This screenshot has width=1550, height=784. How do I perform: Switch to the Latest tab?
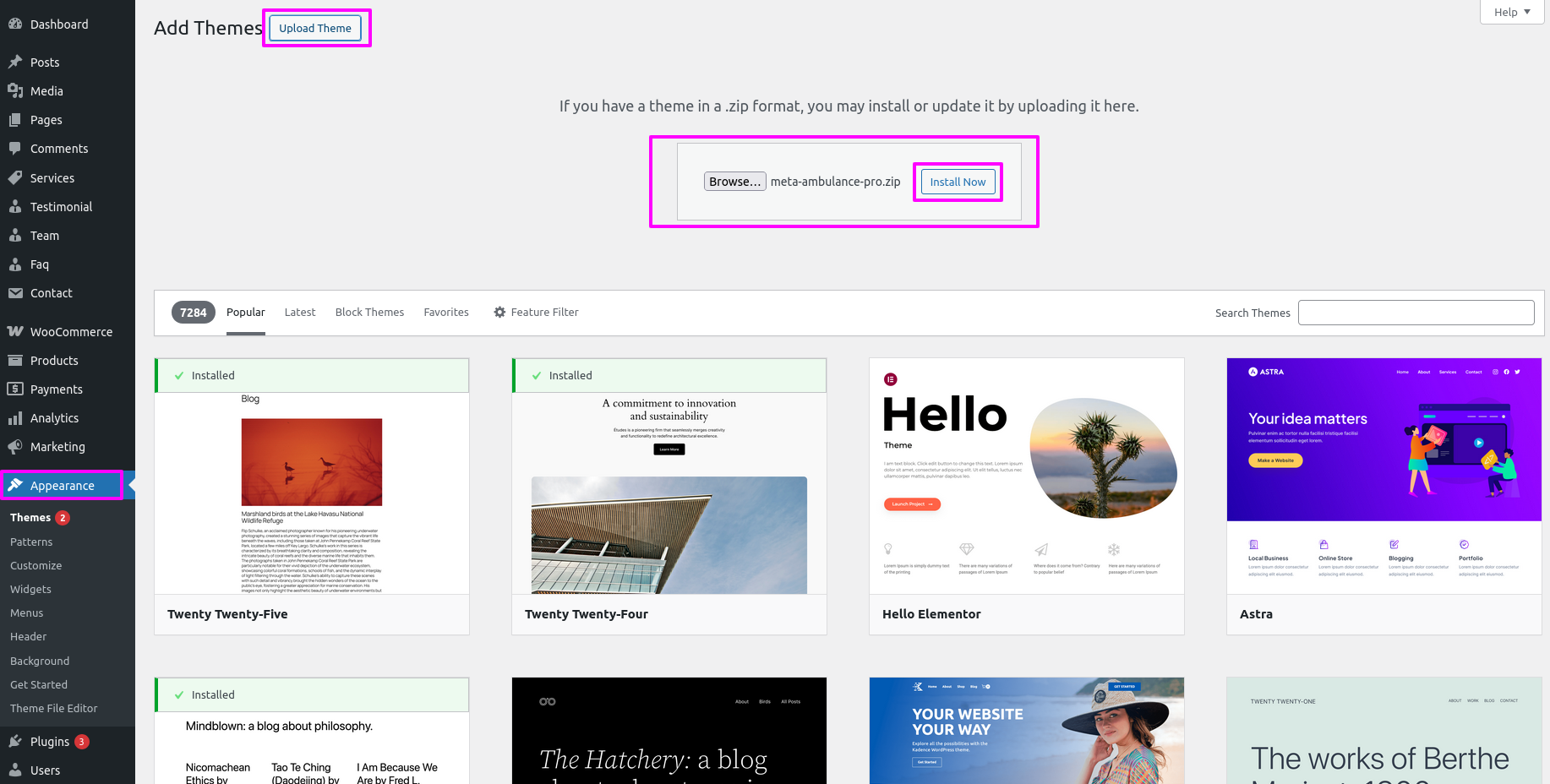pyautogui.click(x=300, y=312)
